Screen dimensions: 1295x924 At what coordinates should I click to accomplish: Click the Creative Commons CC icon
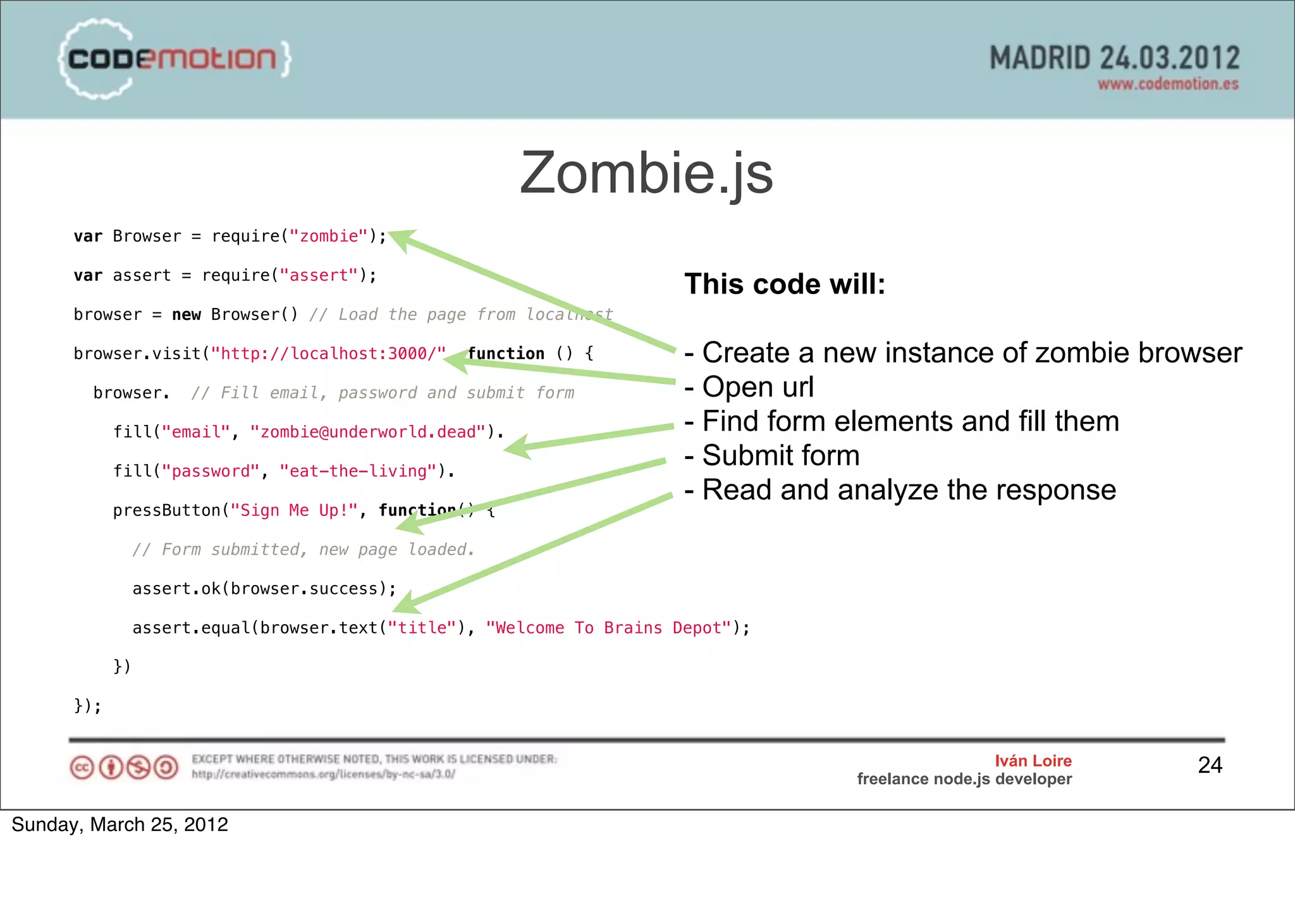tap(82, 768)
